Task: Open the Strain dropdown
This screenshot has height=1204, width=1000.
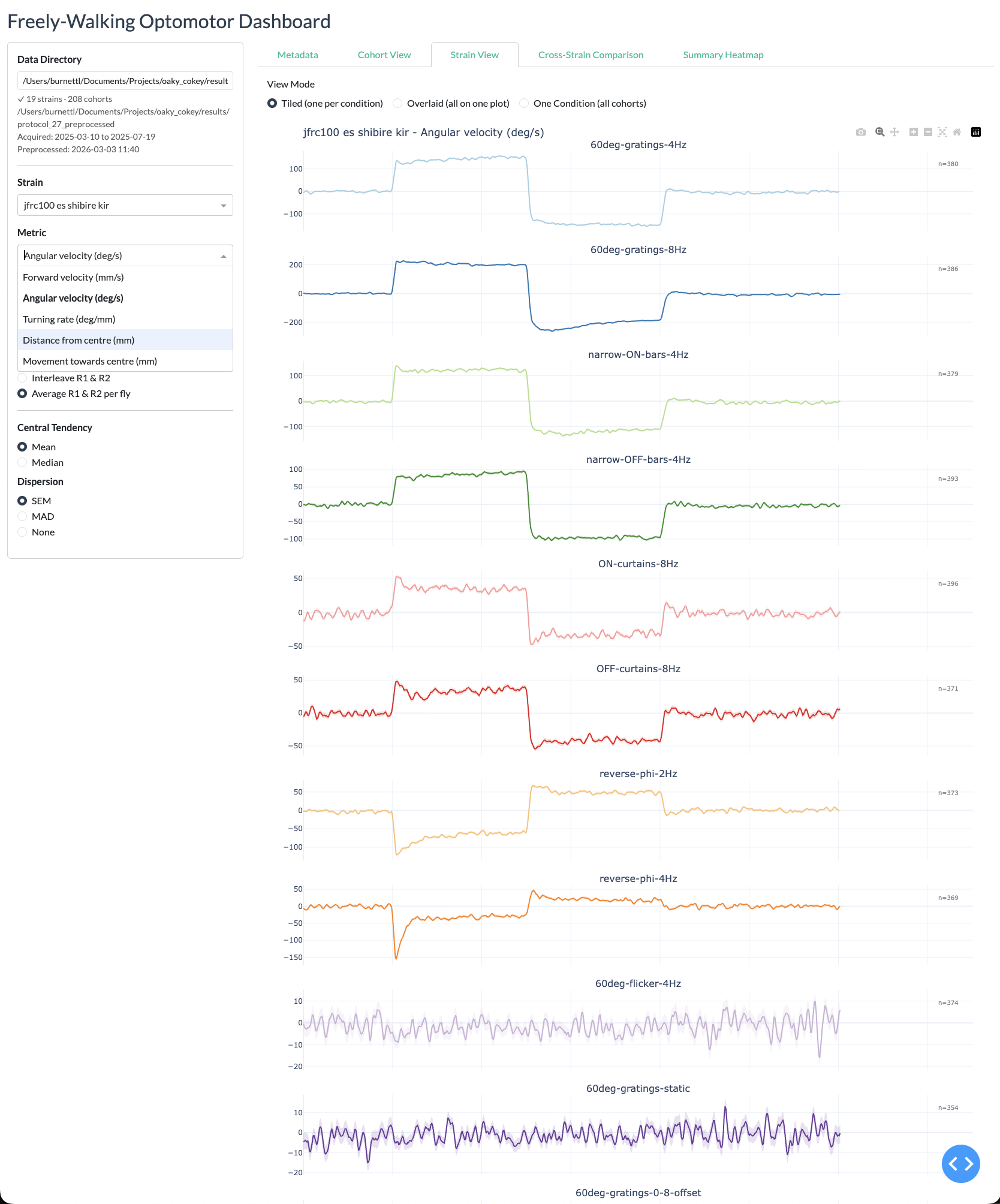Action: 125,205
